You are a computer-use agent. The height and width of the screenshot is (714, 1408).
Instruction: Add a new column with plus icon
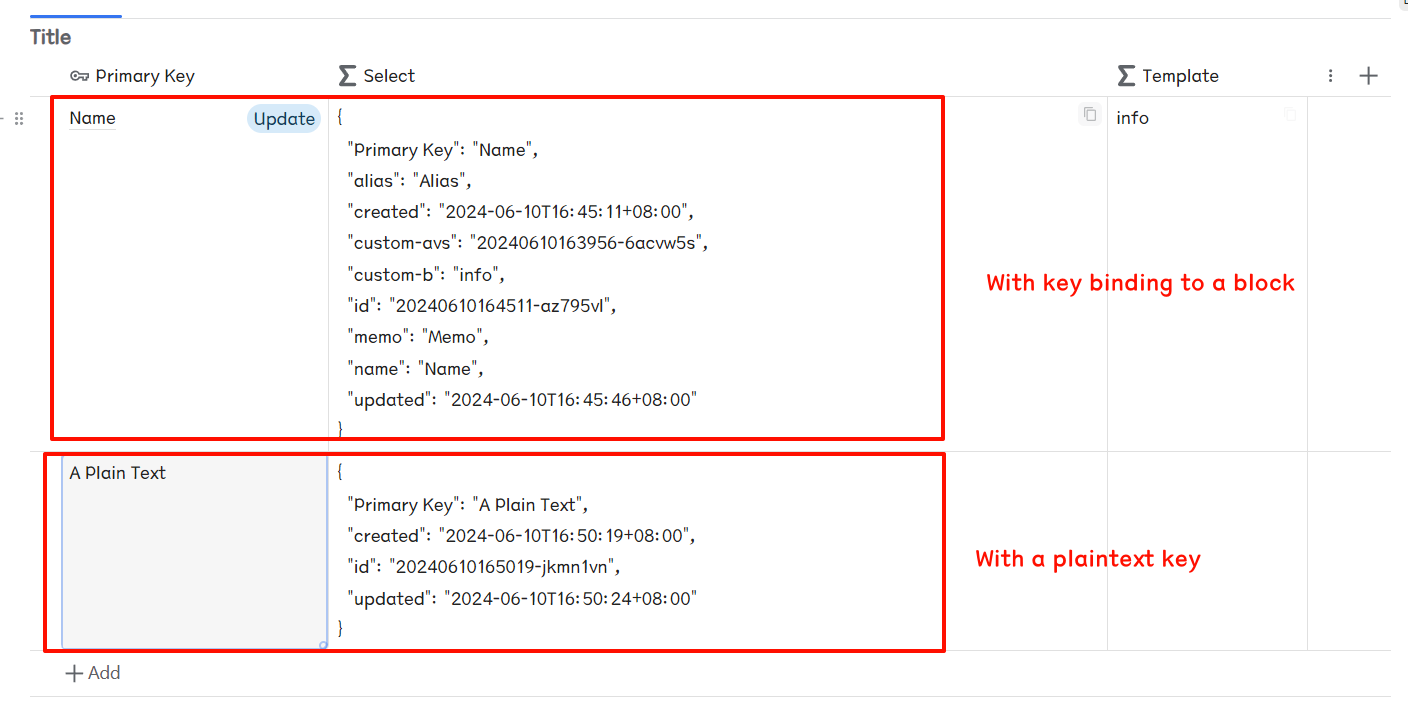pos(1369,76)
